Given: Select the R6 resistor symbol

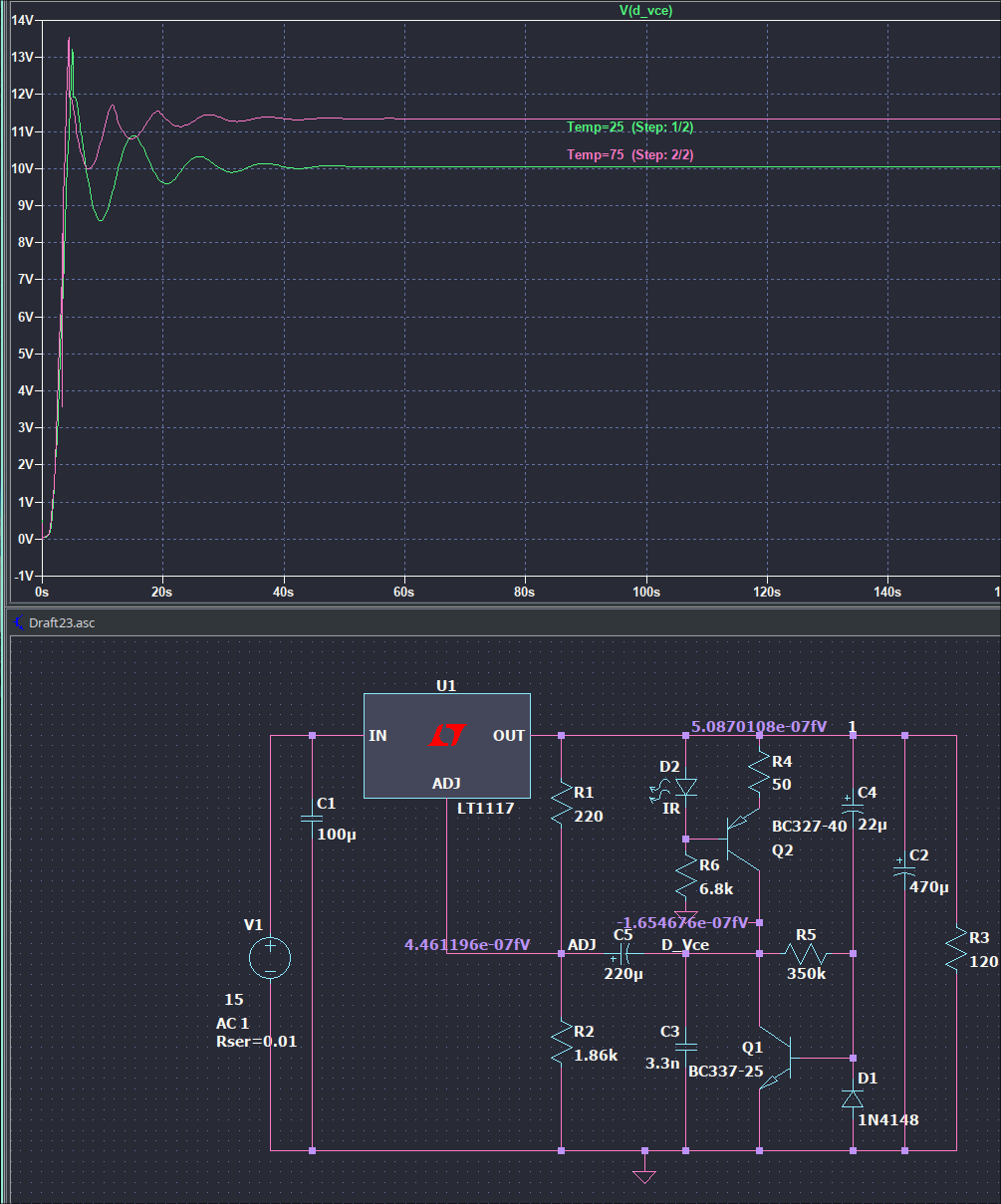Looking at the screenshot, I should point(686,876).
